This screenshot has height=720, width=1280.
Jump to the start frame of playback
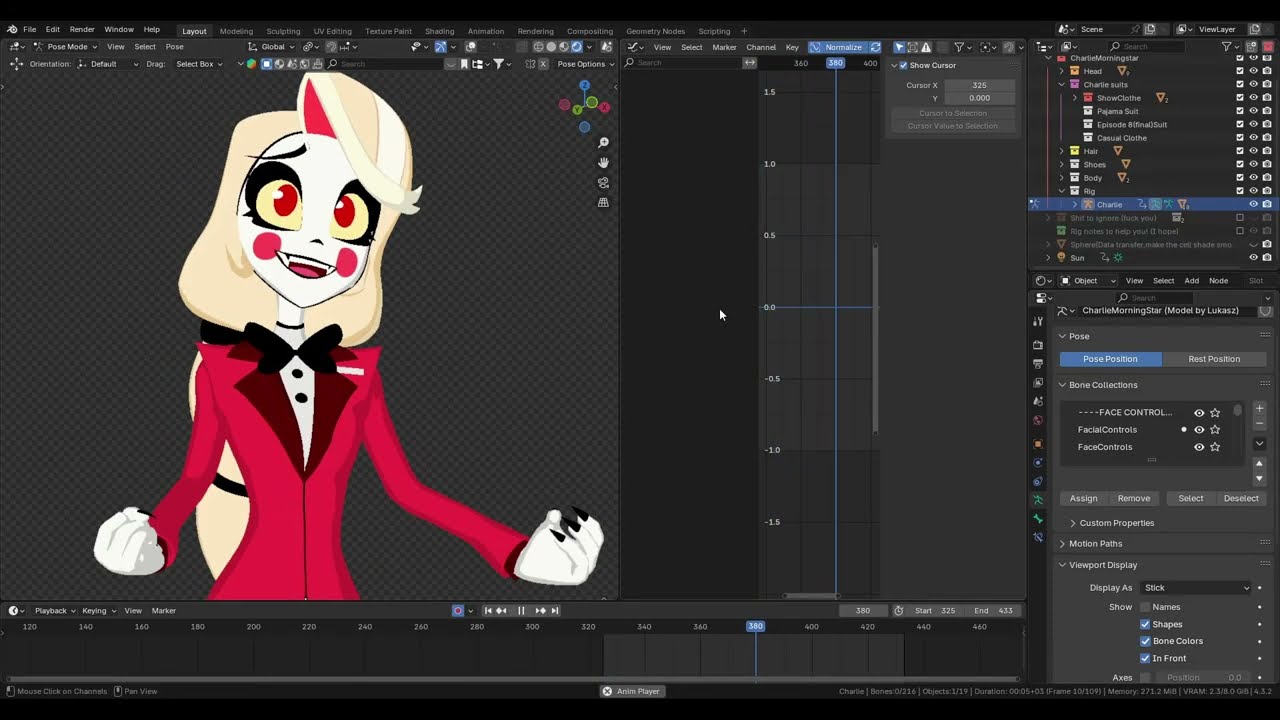(488, 611)
